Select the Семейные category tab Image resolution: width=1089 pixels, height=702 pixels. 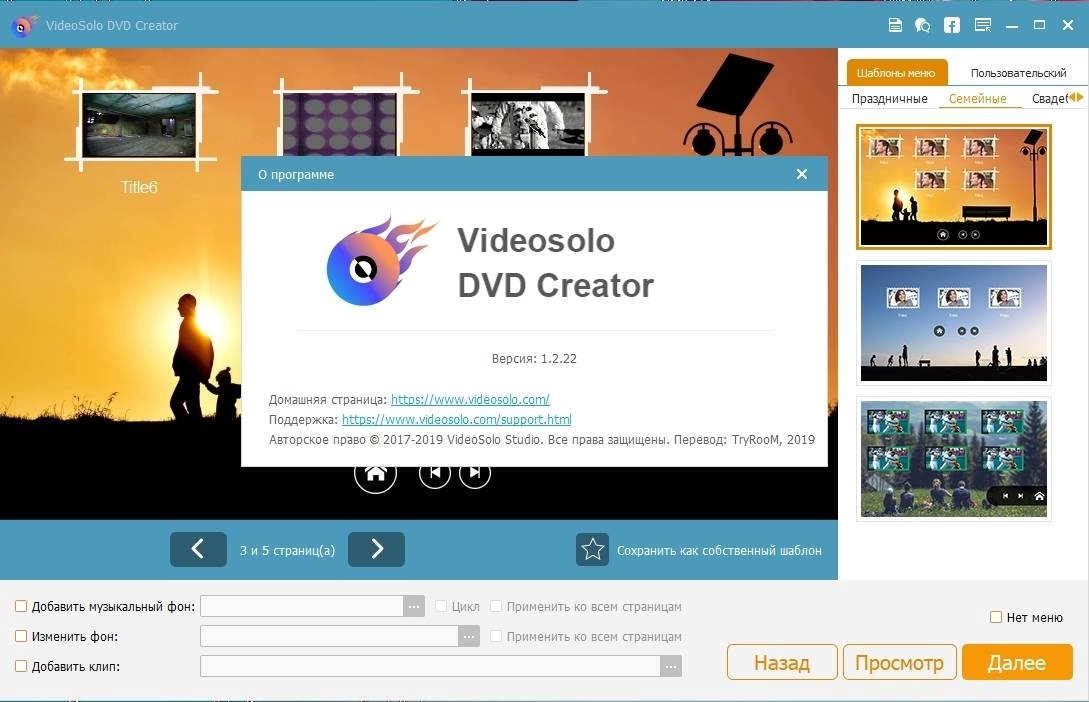(977, 99)
